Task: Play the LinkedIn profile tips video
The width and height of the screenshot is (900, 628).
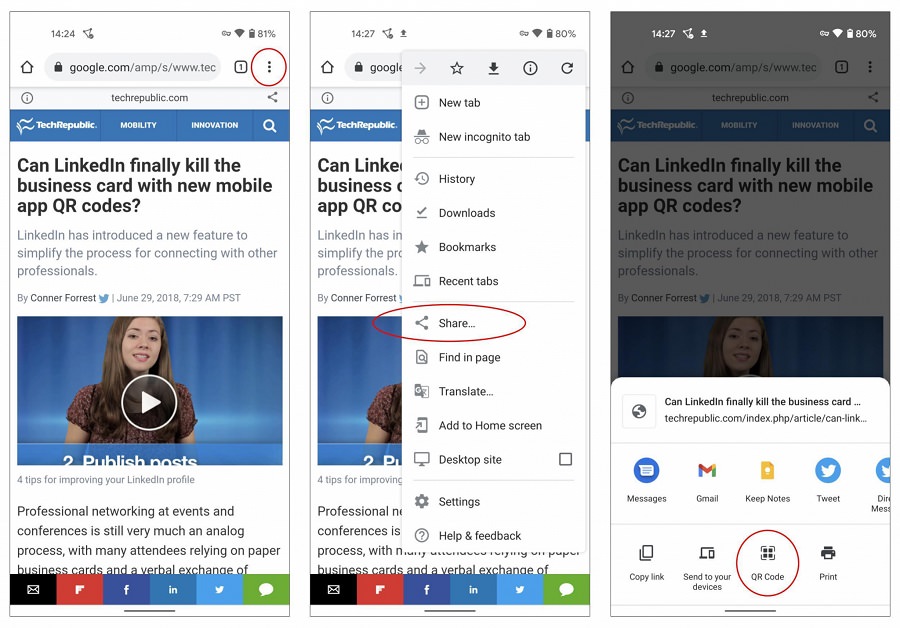Action: [149, 402]
